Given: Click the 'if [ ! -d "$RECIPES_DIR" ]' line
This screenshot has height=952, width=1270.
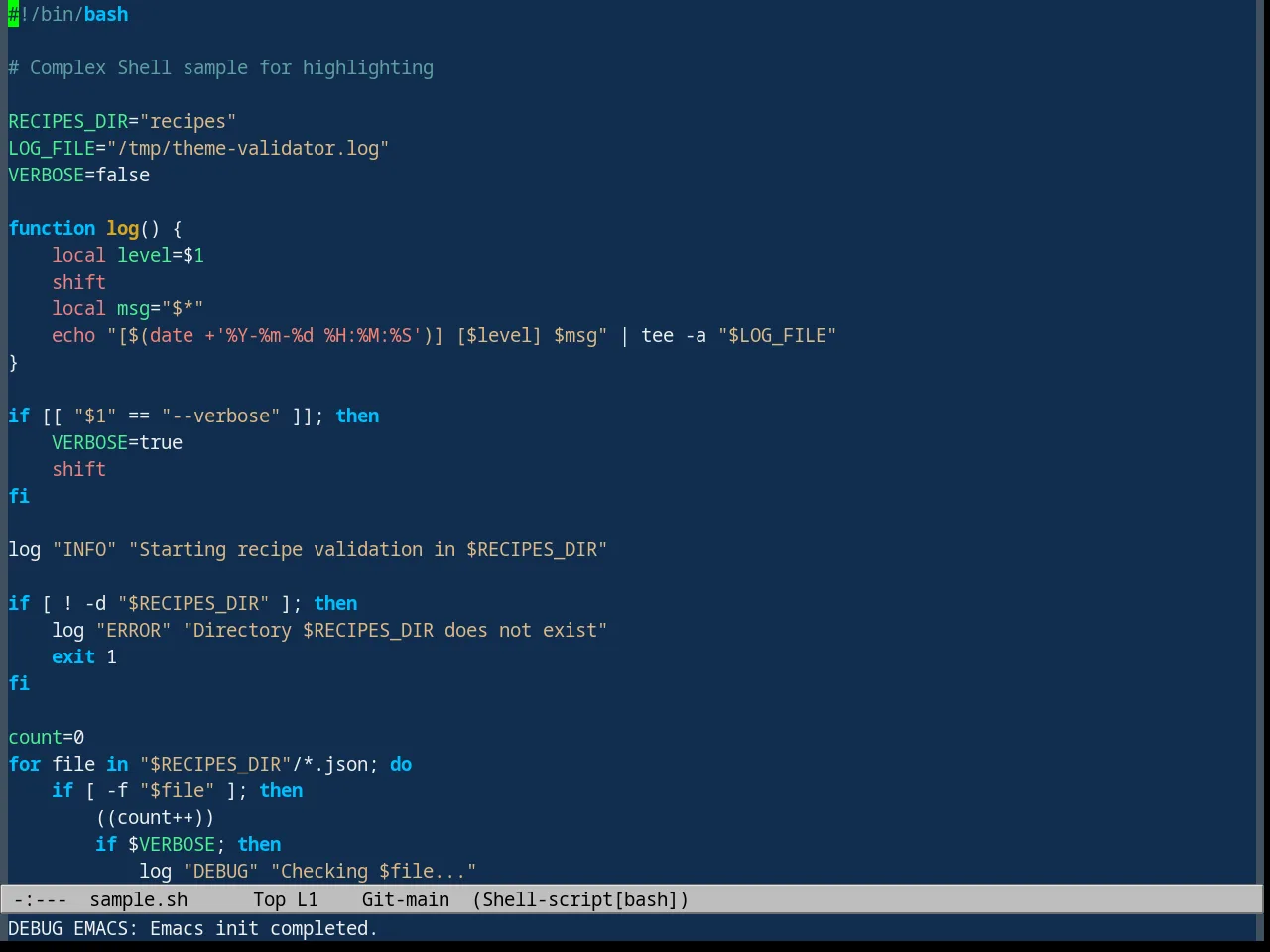Looking at the screenshot, I should point(183,604).
